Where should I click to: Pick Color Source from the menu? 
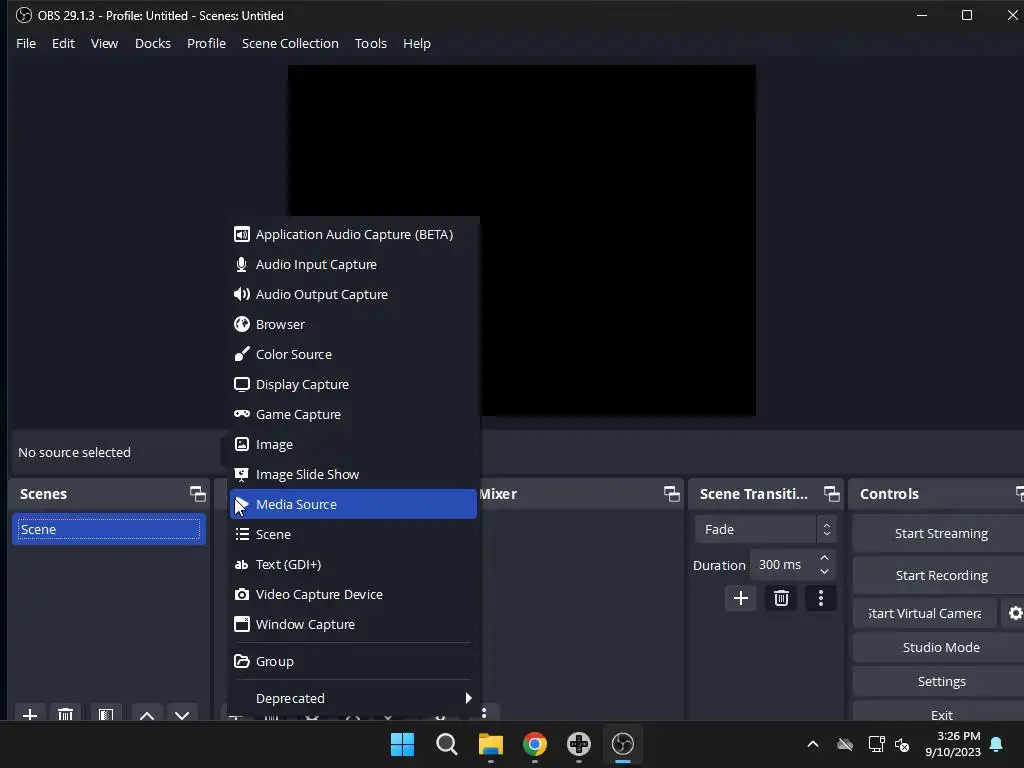point(353,355)
